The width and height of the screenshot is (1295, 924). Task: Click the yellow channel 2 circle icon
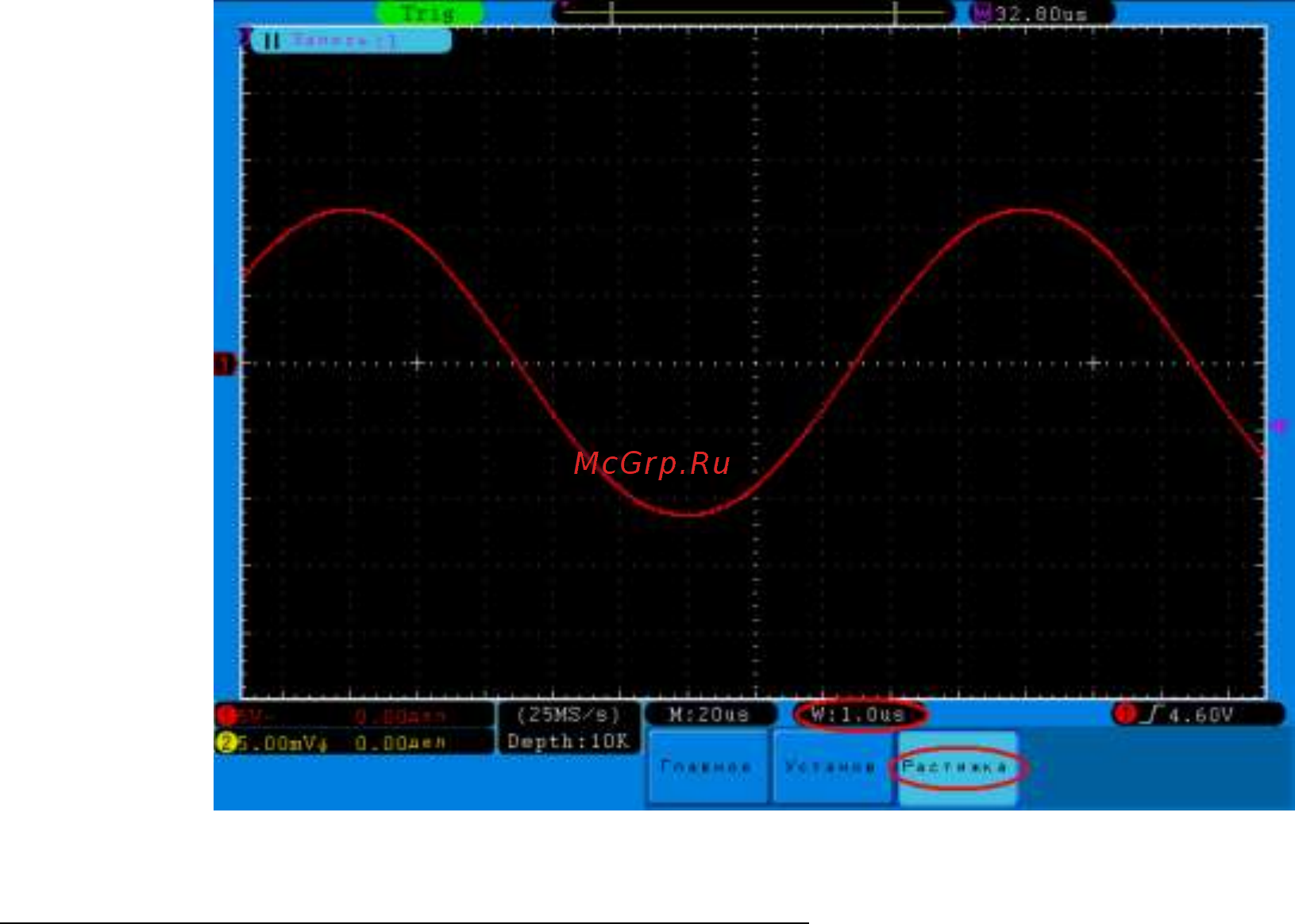(x=226, y=742)
